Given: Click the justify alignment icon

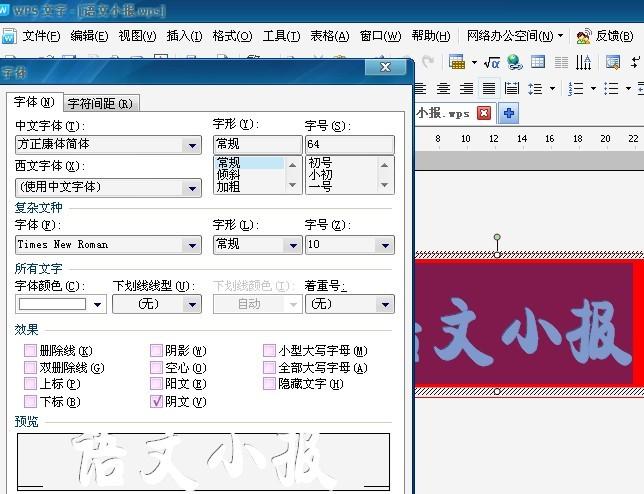Looking at the screenshot, I should 489,89.
